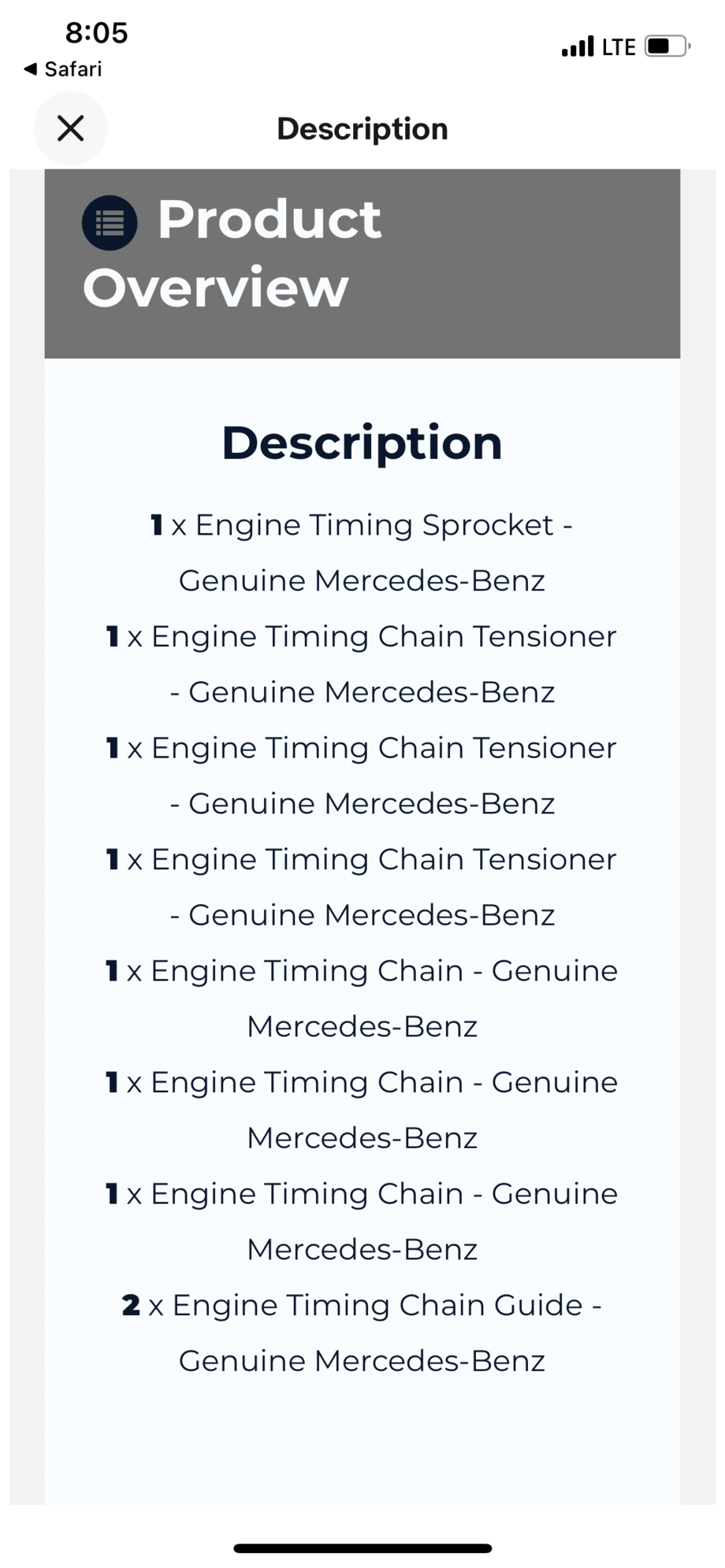Screen dimensions: 725x1568
Task: Click the Product Overview list icon
Action: point(110,223)
